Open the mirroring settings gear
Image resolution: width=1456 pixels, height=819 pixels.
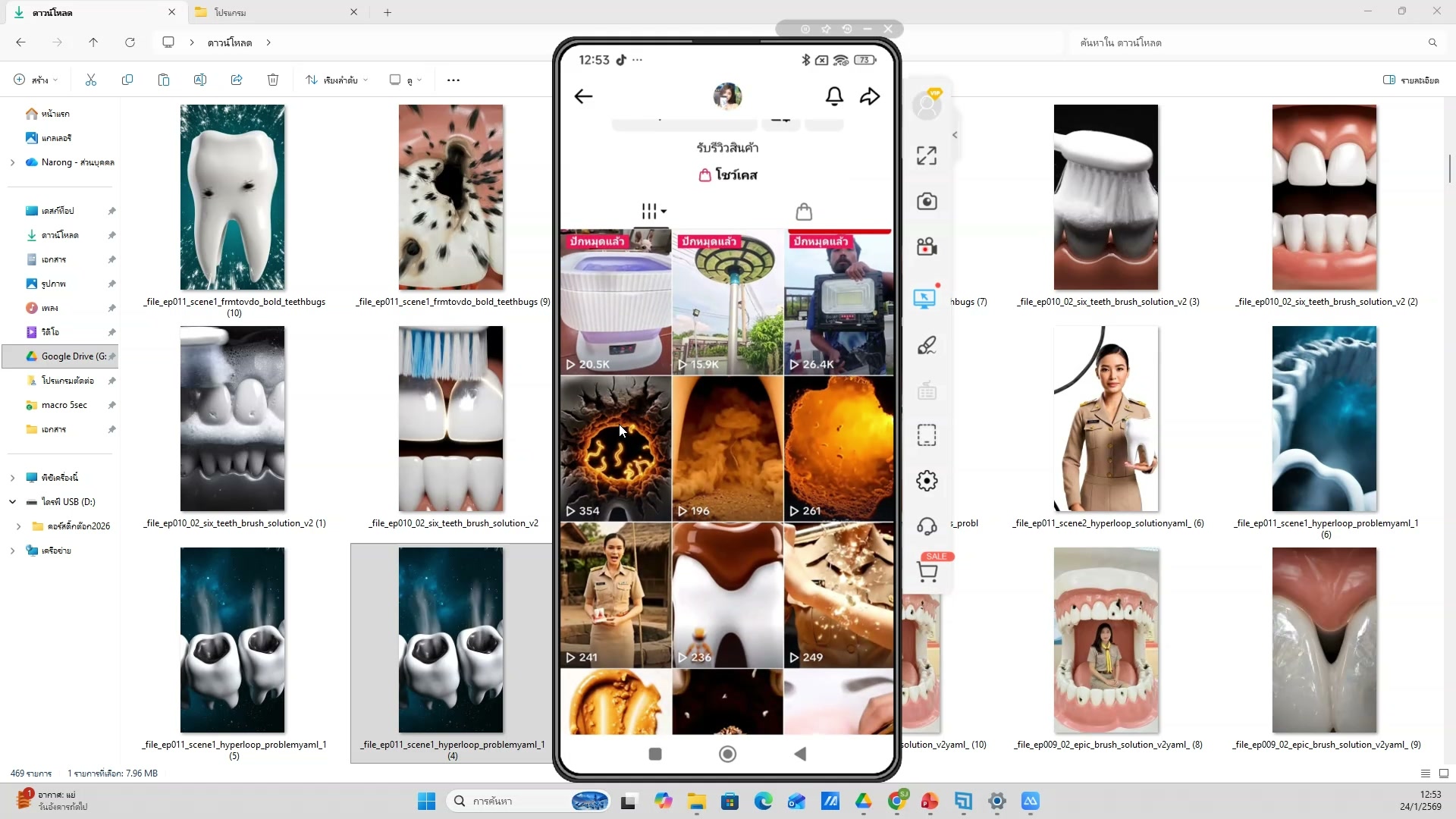(927, 480)
